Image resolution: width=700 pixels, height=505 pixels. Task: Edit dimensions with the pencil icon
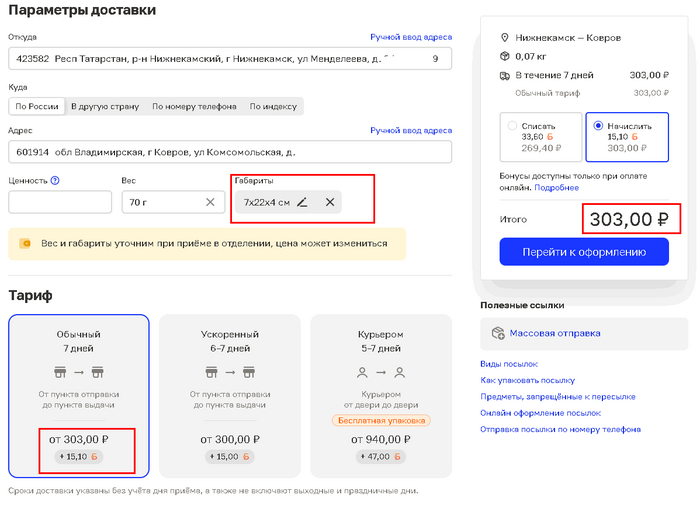coord(303,202)
